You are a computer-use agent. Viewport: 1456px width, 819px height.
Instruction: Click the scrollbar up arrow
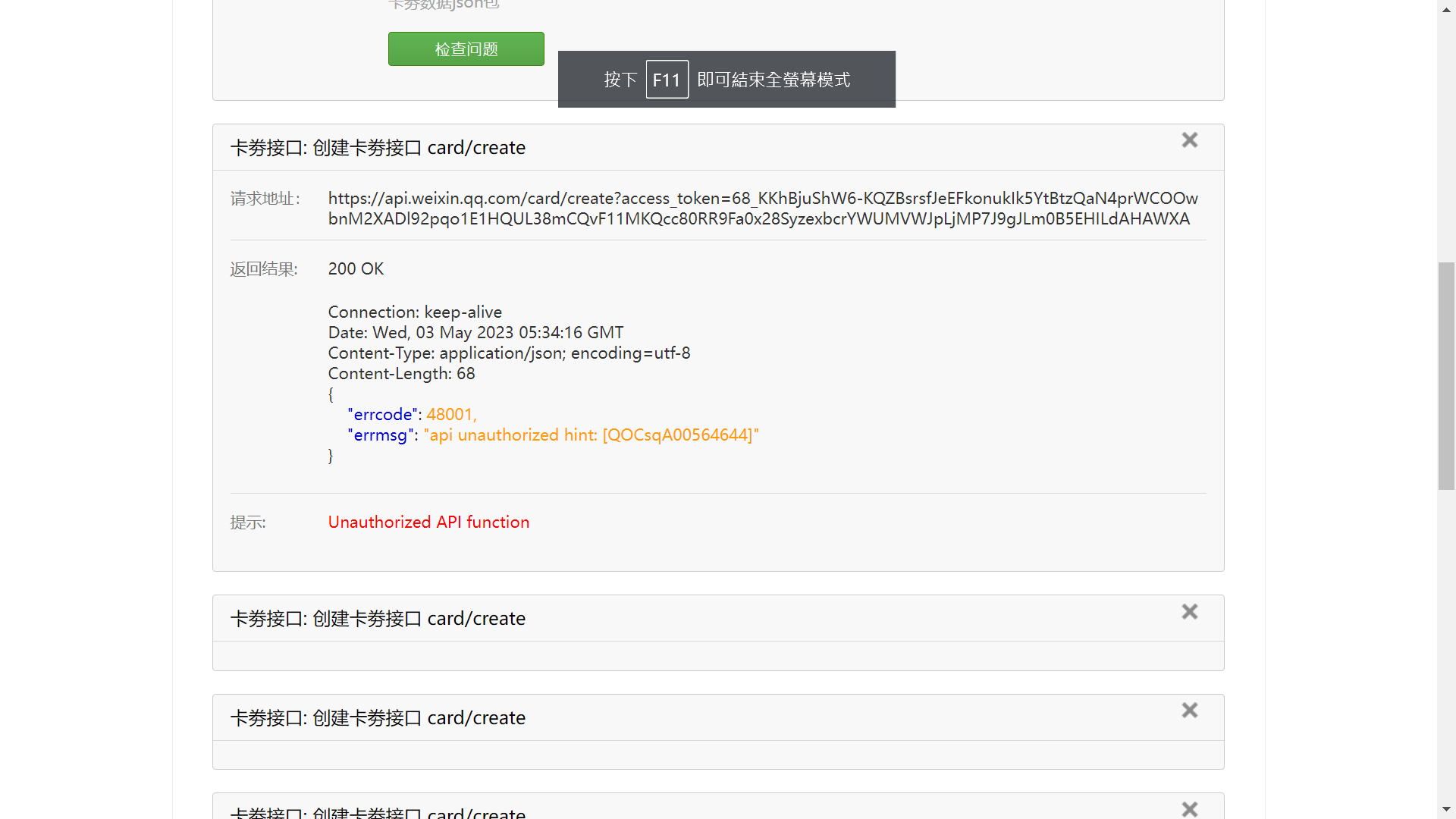1446,9
